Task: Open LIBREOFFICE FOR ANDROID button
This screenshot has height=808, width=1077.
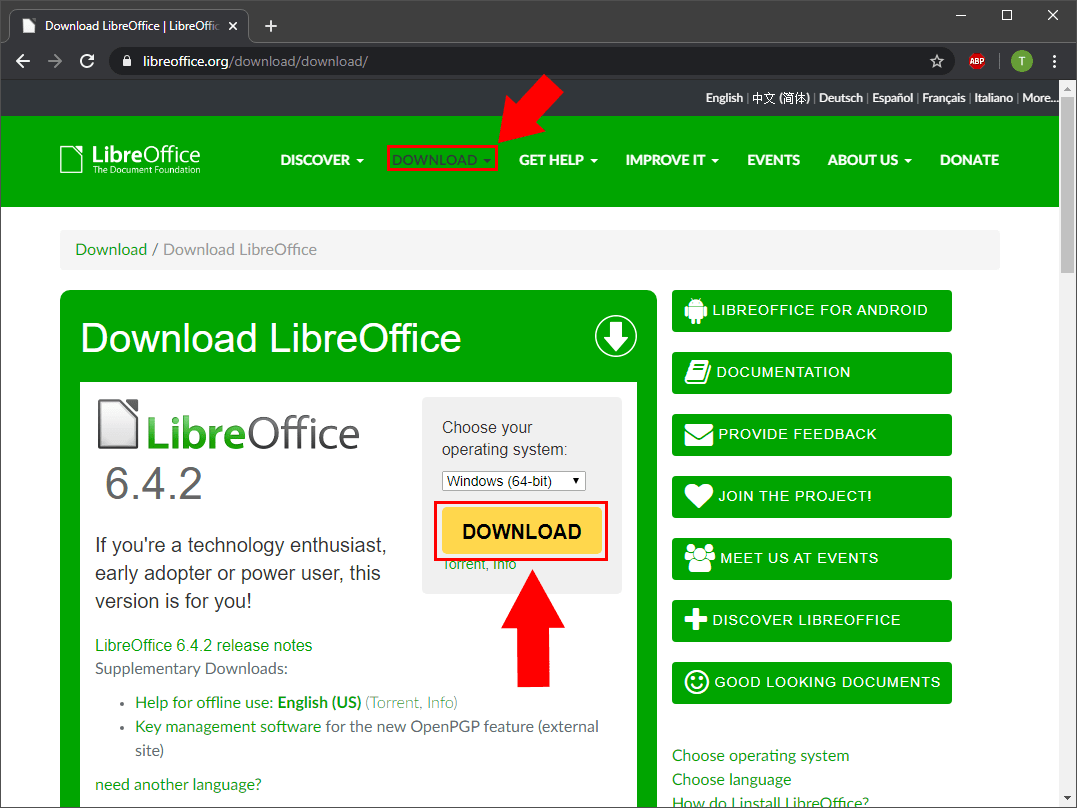Action: click(811, 311)
